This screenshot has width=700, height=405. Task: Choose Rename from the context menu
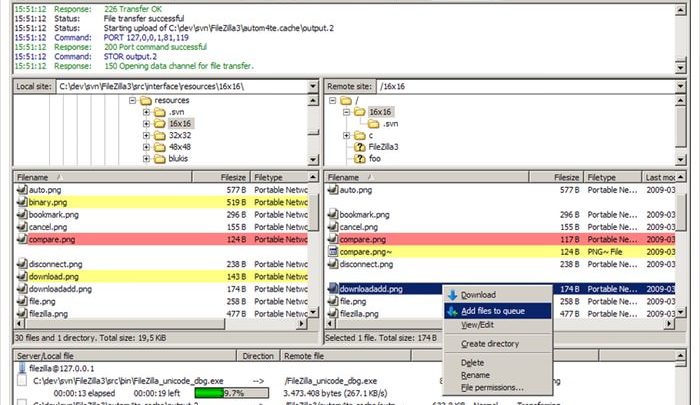click(498, 375)
